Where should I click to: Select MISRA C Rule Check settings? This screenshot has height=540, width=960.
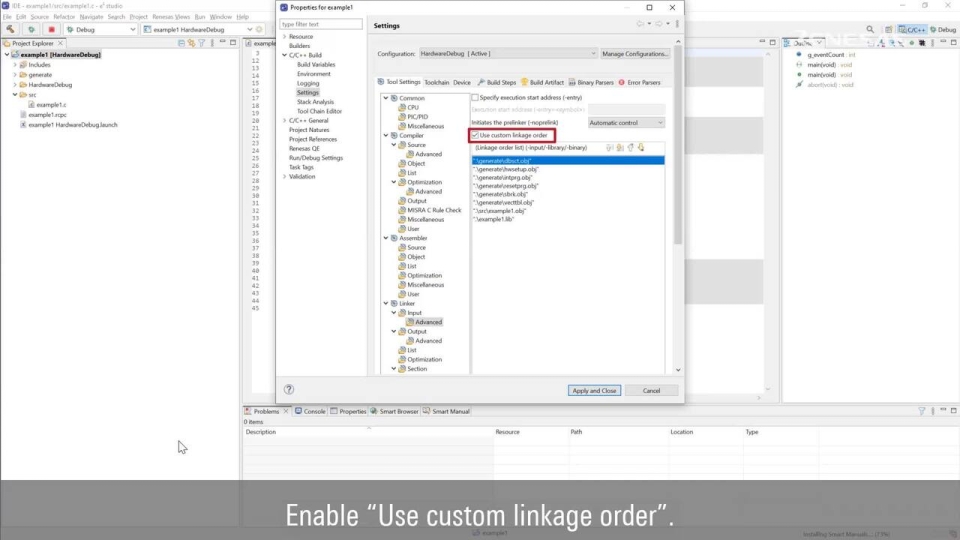[434, 210]
